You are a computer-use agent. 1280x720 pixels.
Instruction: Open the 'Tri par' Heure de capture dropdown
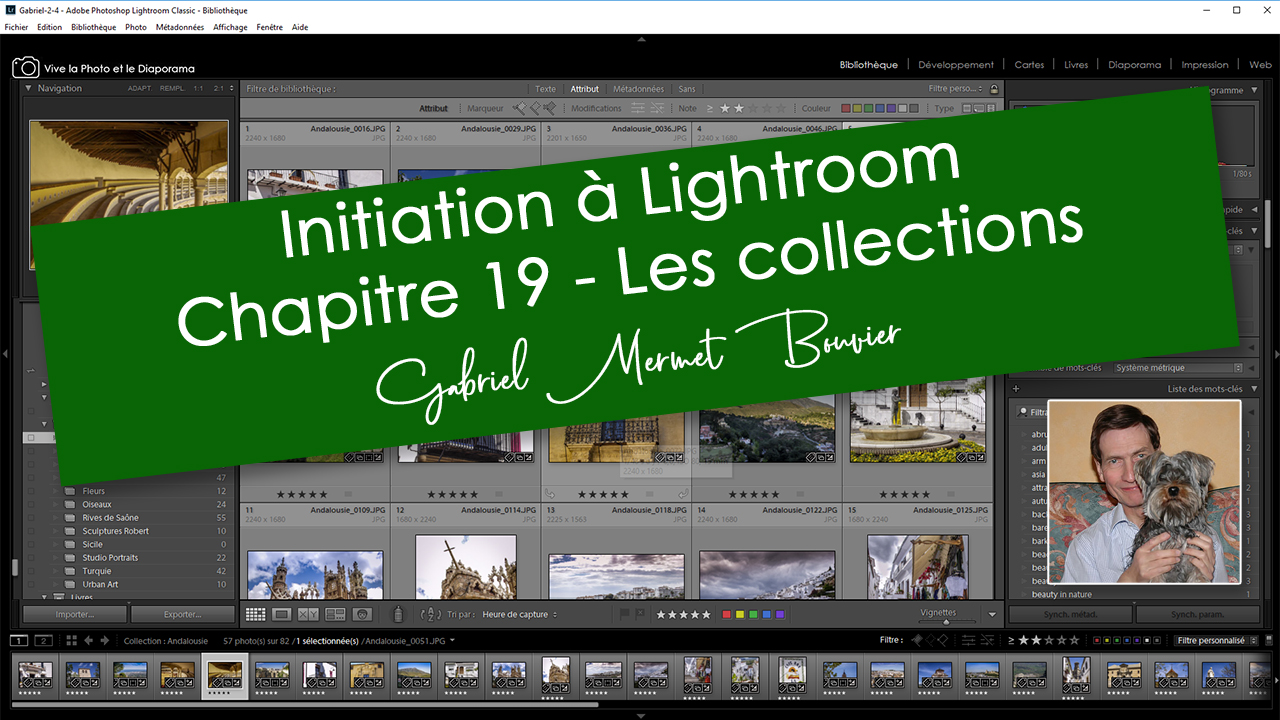520,615
